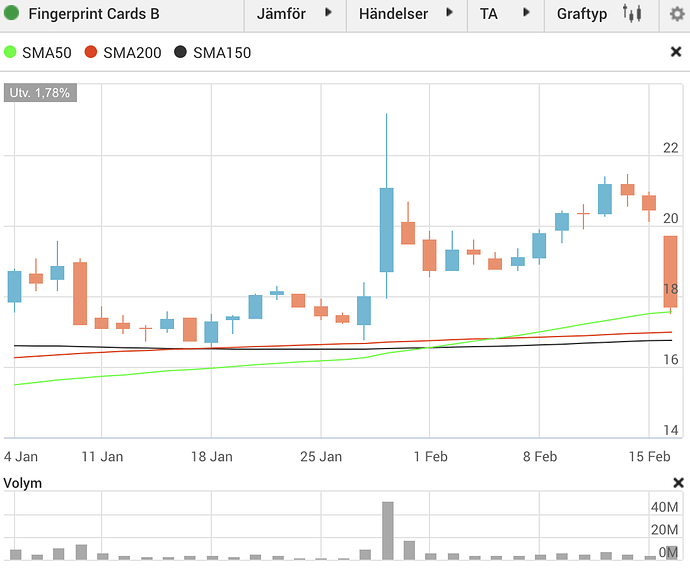Click the Utv. 1,78% performance badge
Image resolution: width=690 pixels, height=571 pixels.
point(40,93)
